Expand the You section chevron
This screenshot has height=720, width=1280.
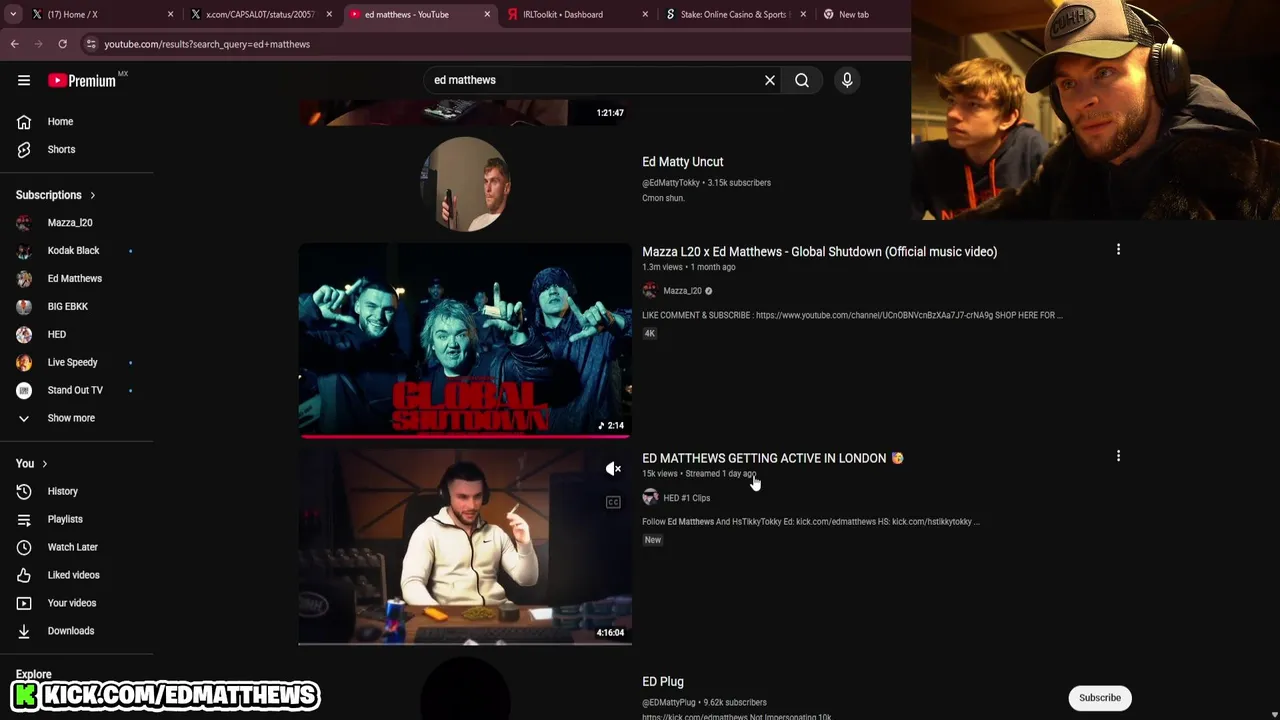coord(44,464)
